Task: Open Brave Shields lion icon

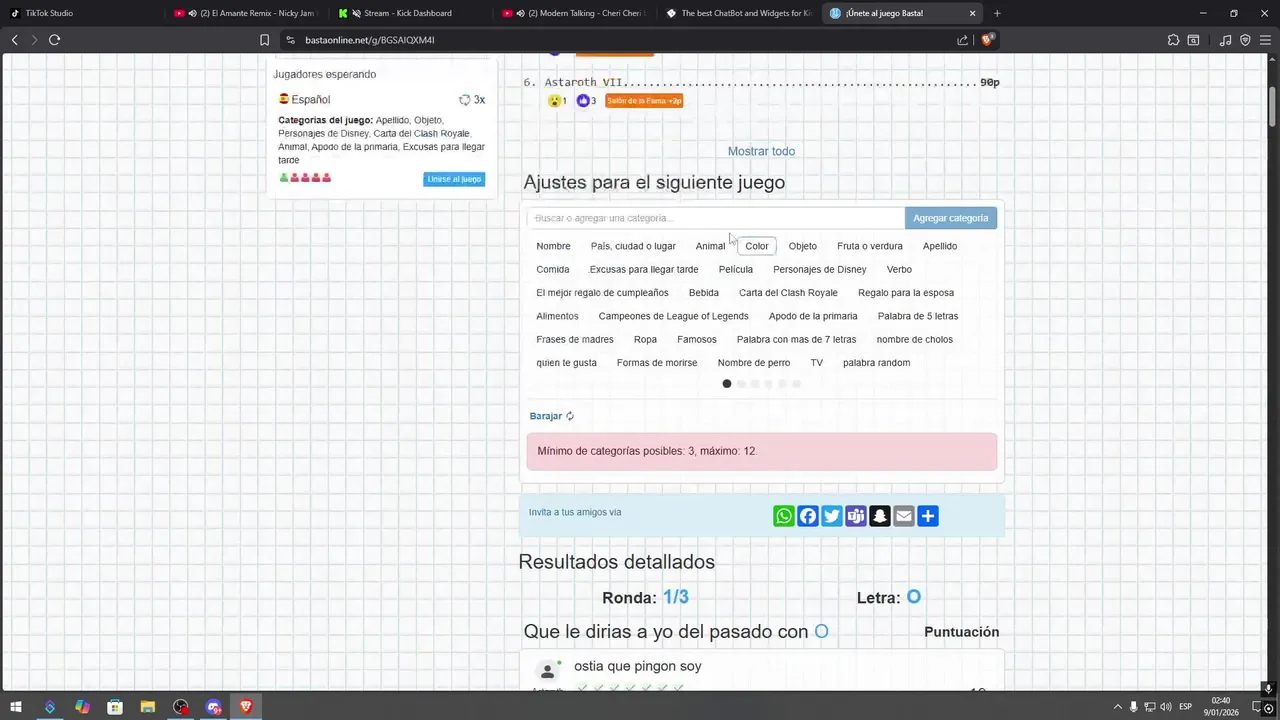Action: click(x=987, y=40)
